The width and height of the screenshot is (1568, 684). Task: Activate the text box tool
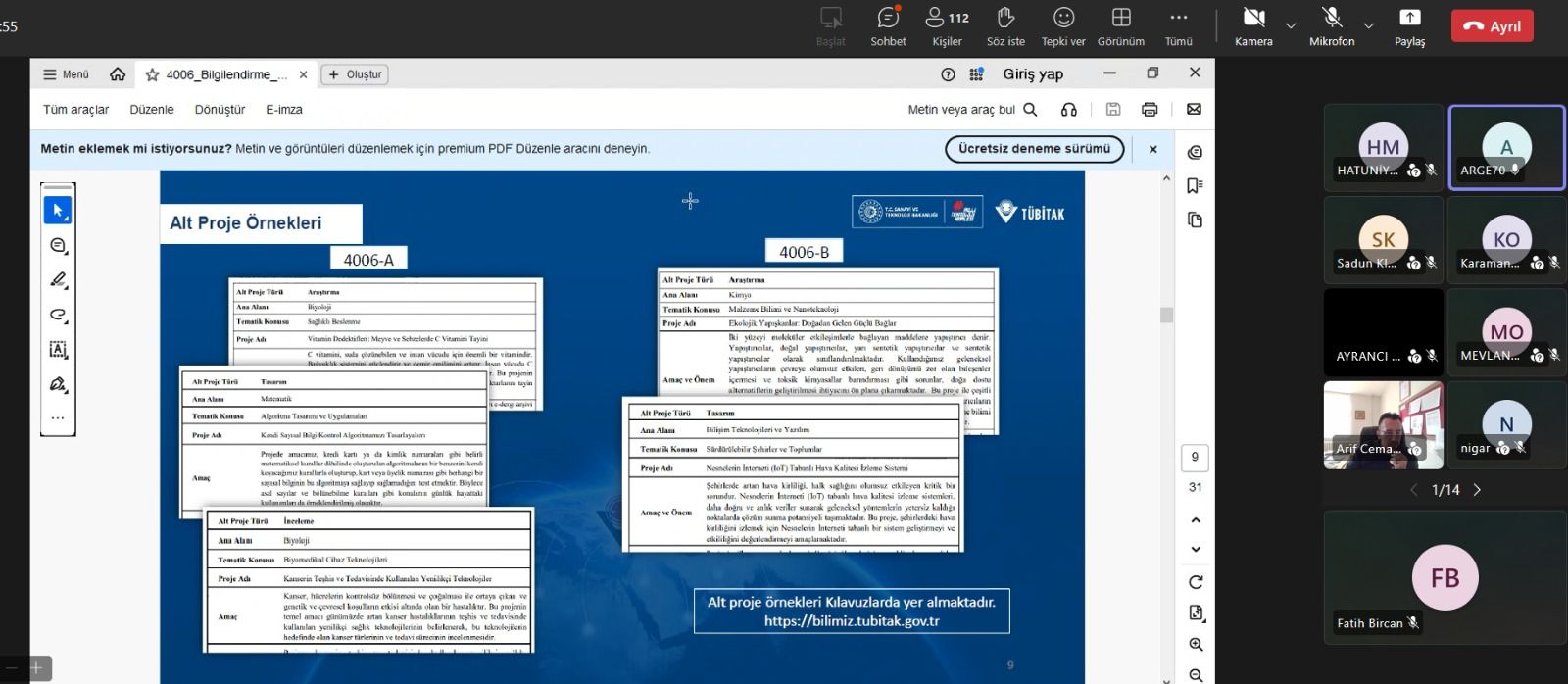(58, 350)
